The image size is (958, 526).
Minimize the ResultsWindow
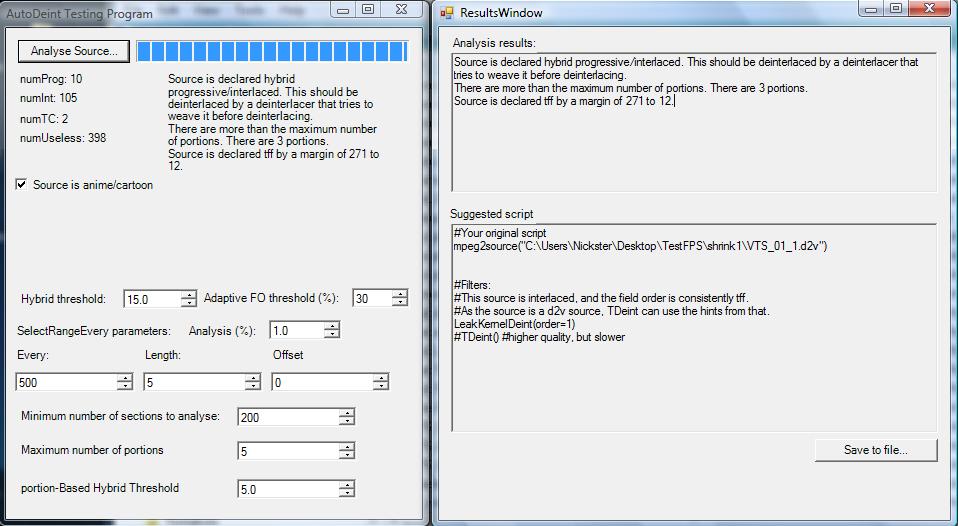(871, 9)
